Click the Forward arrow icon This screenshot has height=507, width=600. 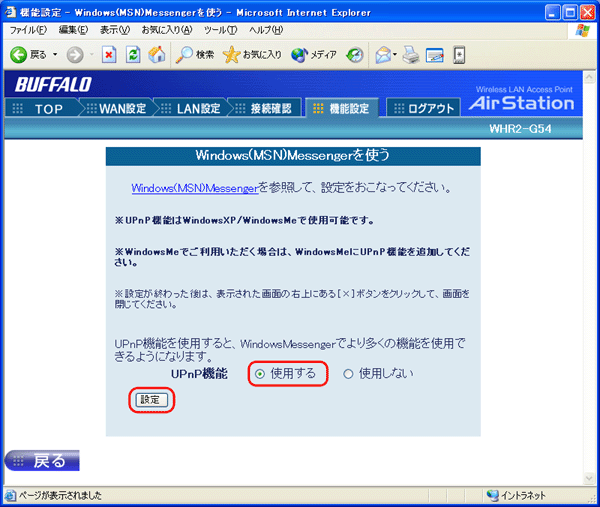[75, 55]
